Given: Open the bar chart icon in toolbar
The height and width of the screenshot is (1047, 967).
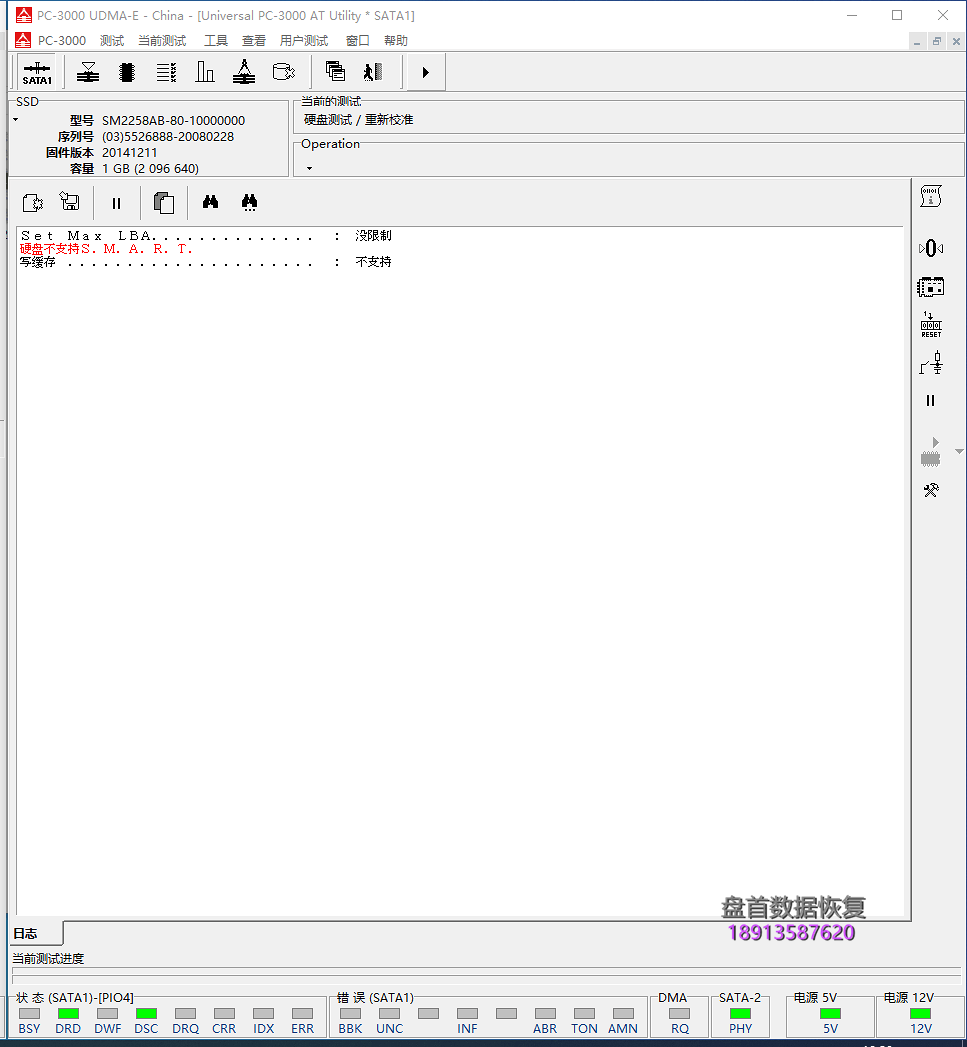Looking at the screenshot, I should coord(205,72).
